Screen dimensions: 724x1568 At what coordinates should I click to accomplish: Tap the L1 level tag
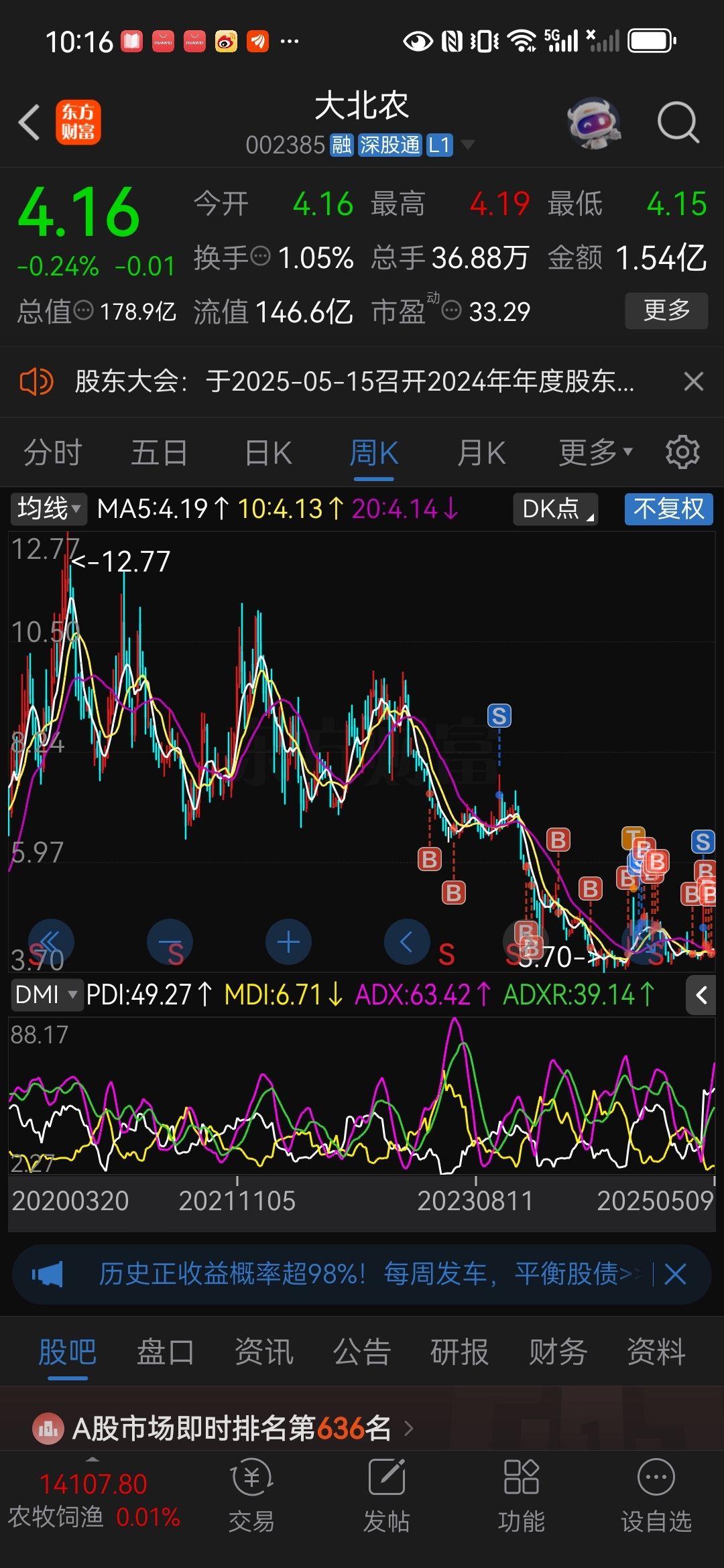pos(440,145)
